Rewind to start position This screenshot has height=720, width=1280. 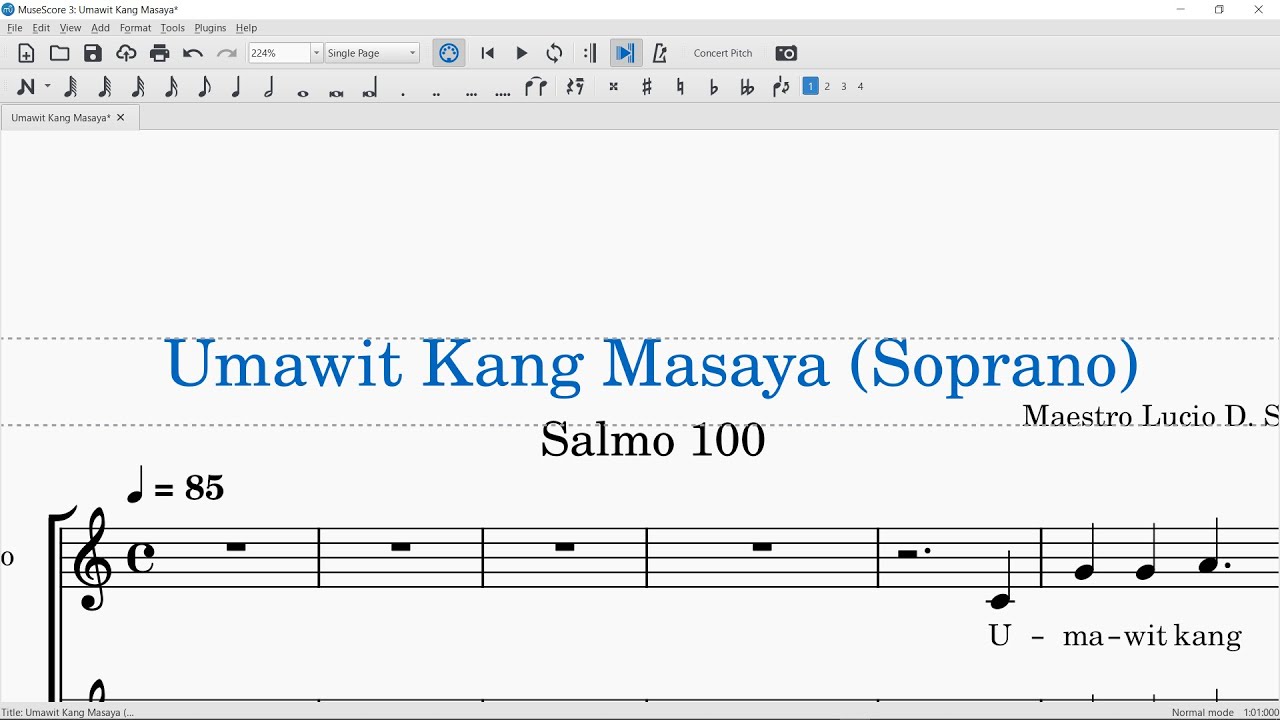pos(488,53)
